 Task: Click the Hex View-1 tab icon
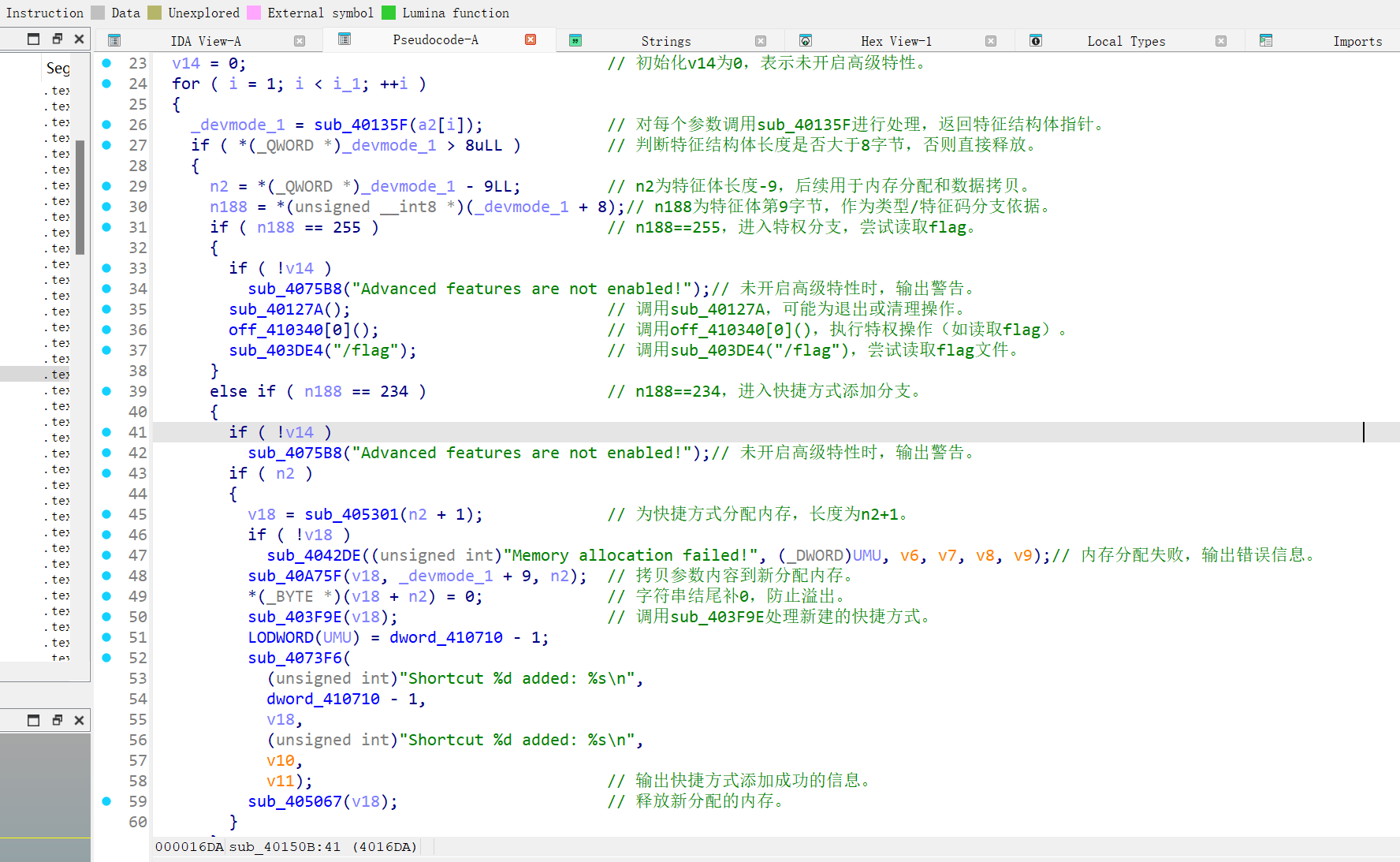point(805,40)
